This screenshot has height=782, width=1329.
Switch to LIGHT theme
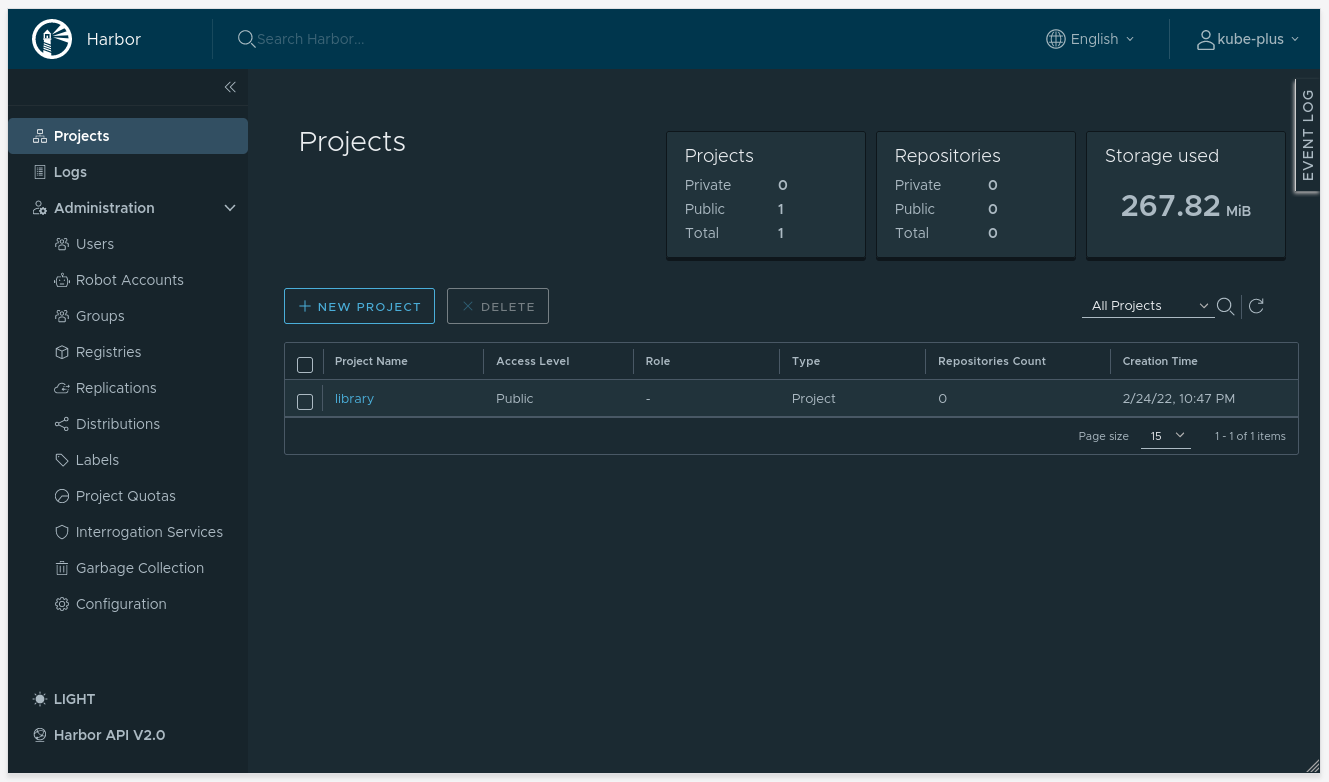tap(64, 699)
